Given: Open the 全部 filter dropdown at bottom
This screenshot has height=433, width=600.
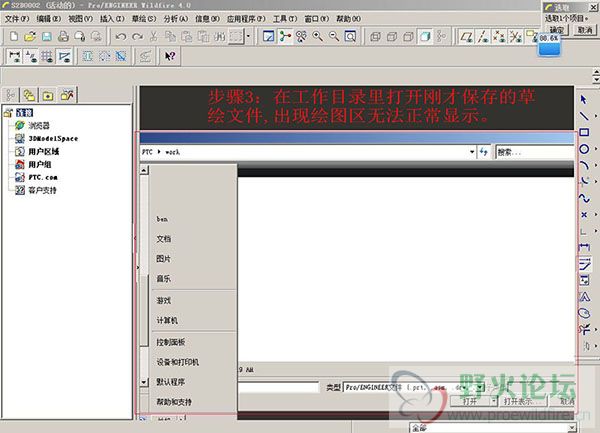Looking at the screenshot, I should click(x=572, y=428).
